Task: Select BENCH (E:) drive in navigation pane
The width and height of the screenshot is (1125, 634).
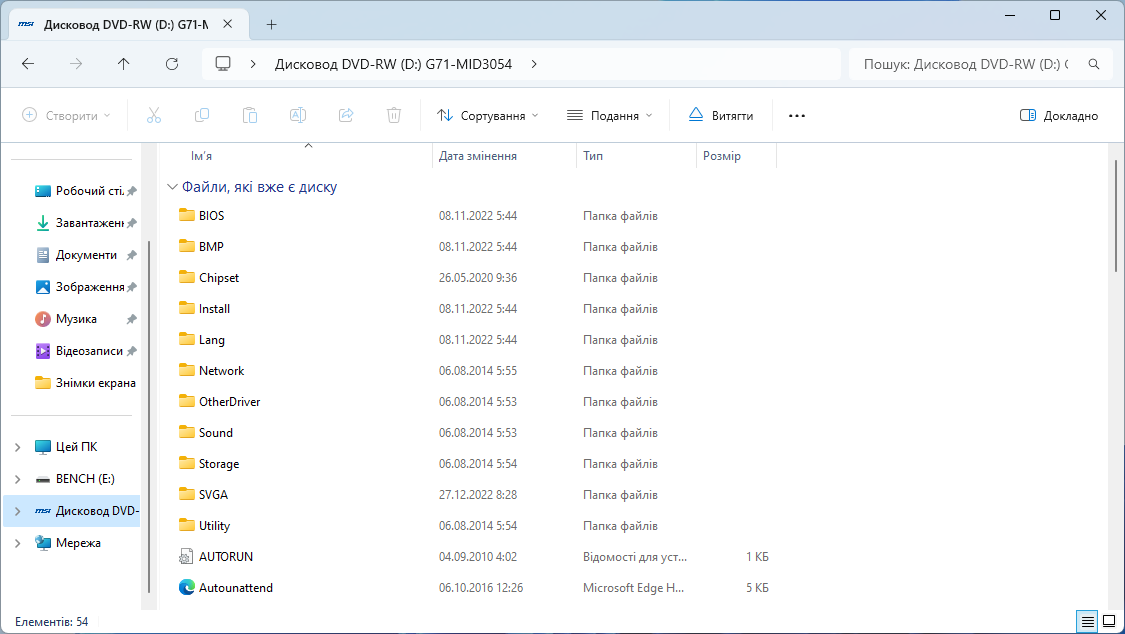Action: point(85,479)
